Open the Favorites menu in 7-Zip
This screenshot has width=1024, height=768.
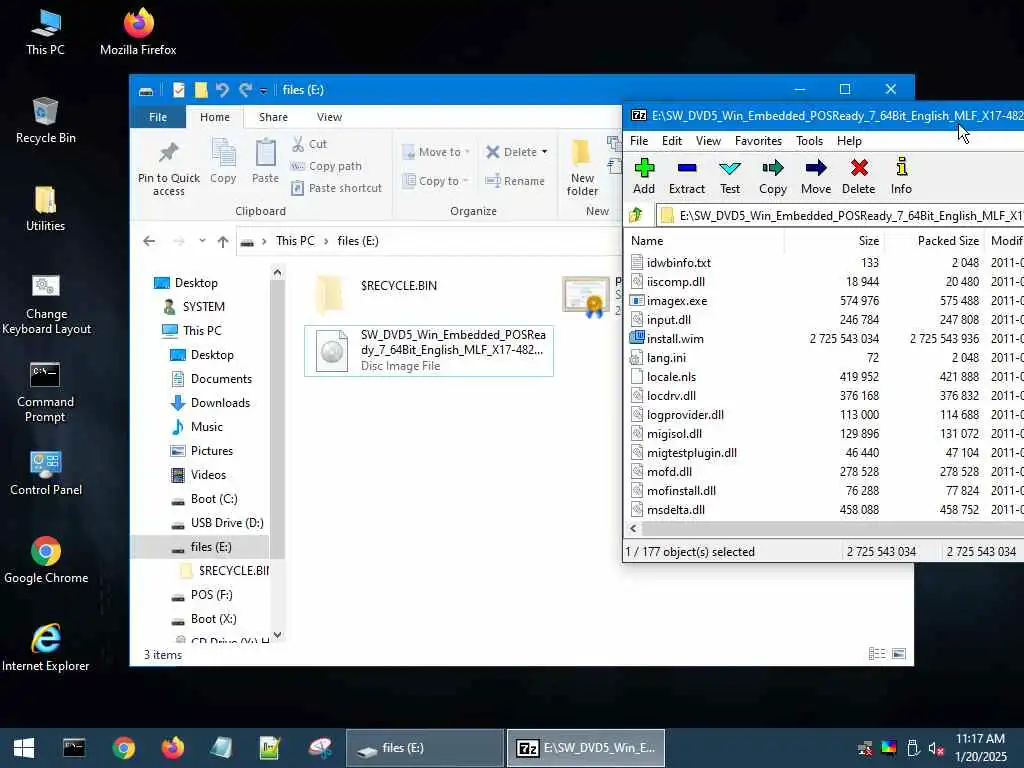point(758,140)
